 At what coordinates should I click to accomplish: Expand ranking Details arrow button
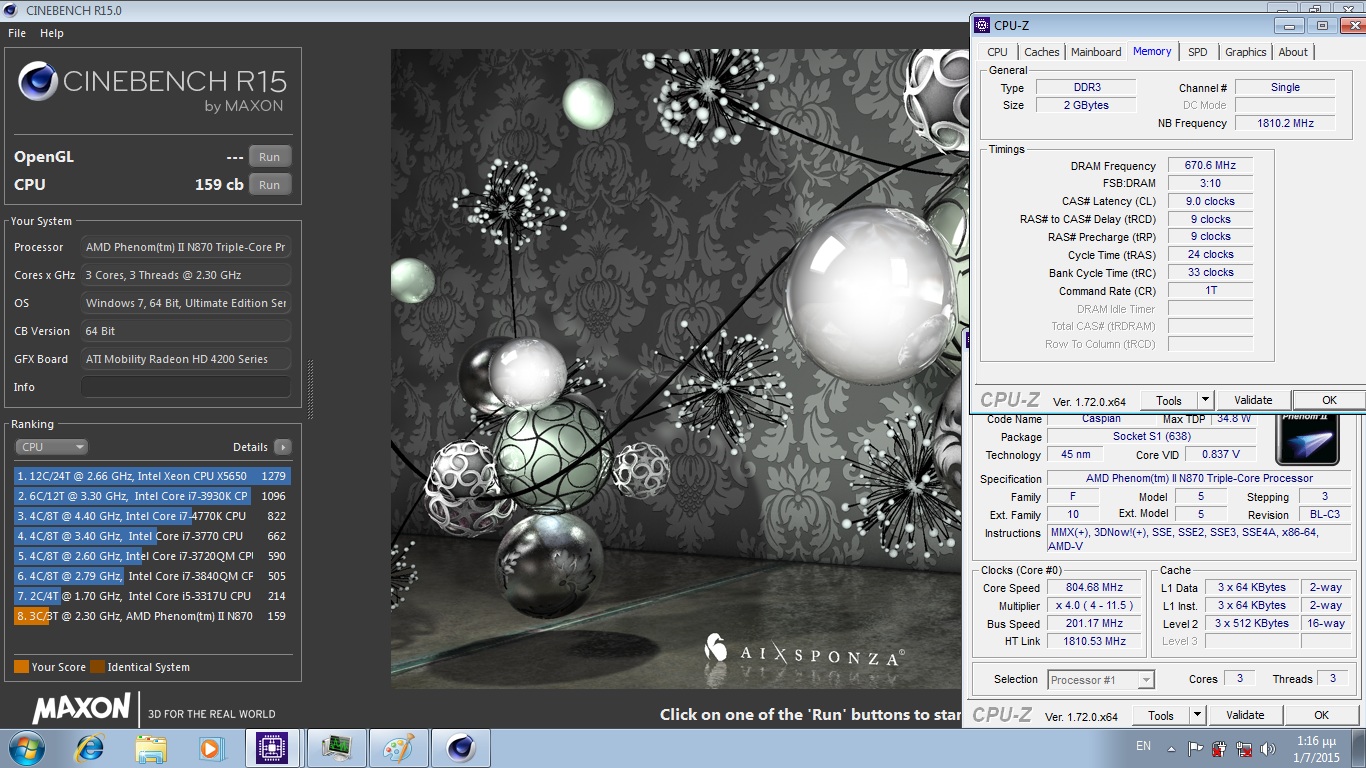283,447
